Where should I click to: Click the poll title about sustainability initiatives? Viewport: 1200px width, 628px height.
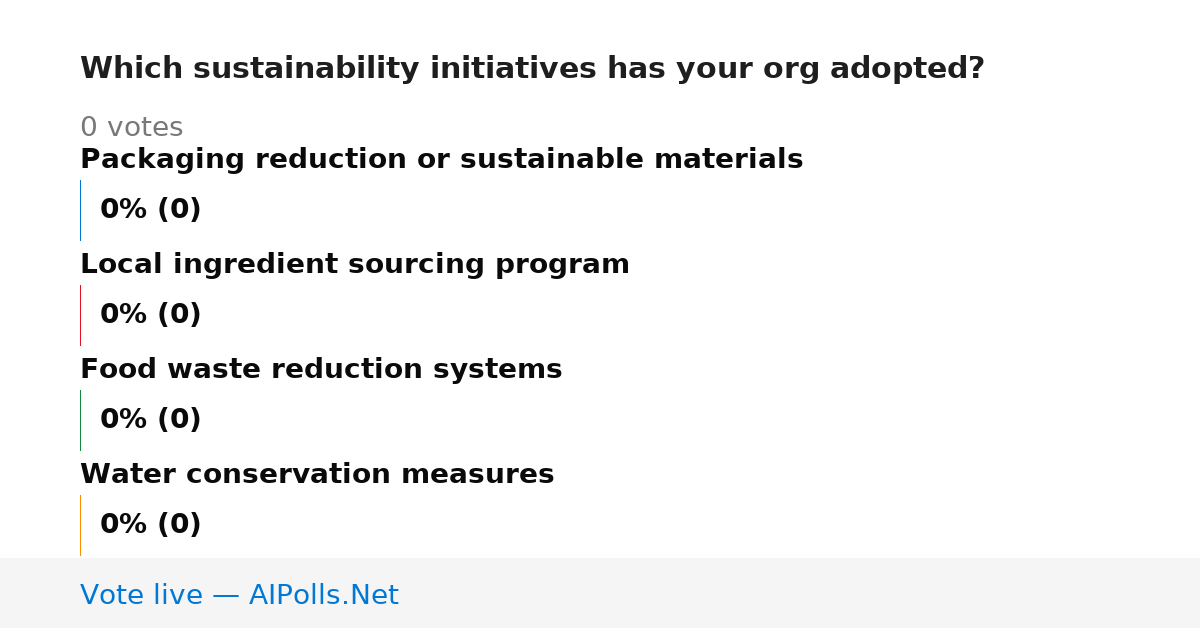coord(532,69)
